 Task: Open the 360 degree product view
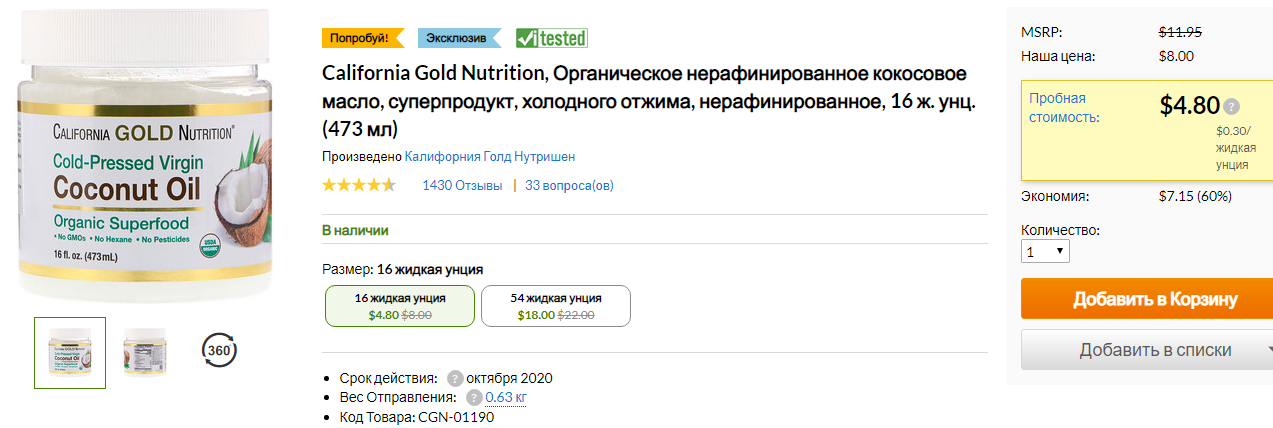219,351
